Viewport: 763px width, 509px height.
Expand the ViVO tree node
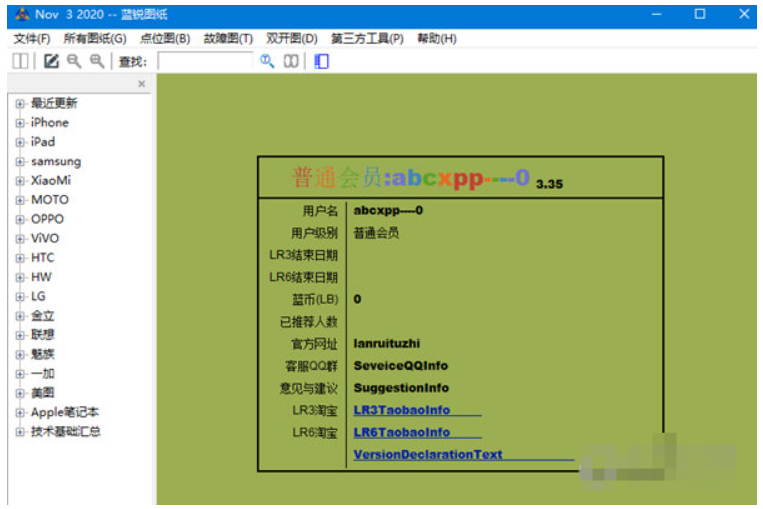(x=20, y=239)
